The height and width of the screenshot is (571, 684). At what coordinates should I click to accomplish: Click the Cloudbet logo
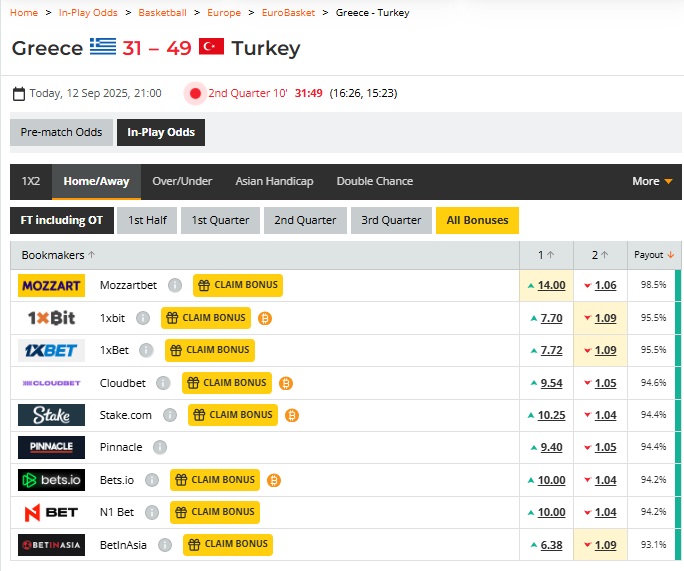(x=51, y=383)
